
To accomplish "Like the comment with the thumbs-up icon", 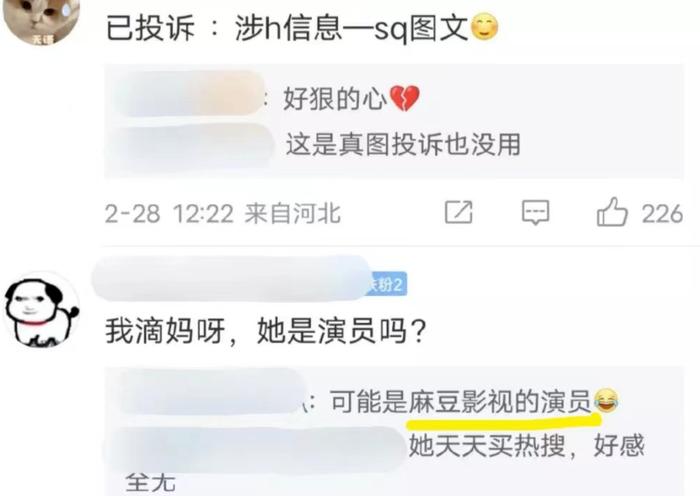I will (612, 212).
